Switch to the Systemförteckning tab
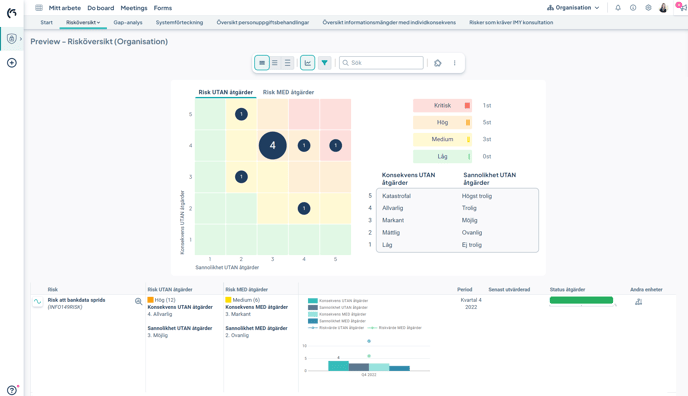This screenshot has height=396, width=688. pos(179,22)
